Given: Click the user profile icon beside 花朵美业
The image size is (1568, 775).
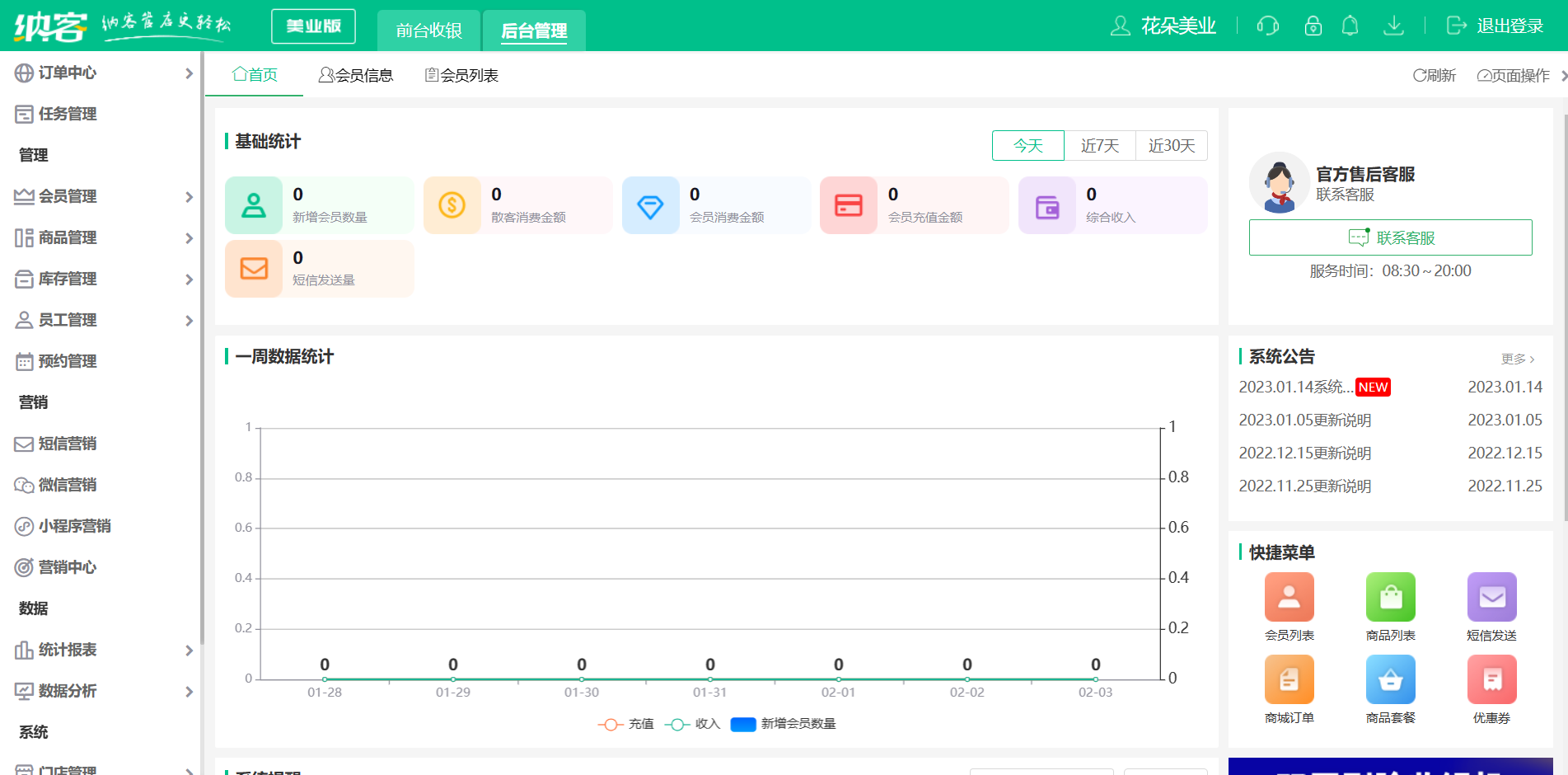Looking at the screenshot, I should point(1120,26).
